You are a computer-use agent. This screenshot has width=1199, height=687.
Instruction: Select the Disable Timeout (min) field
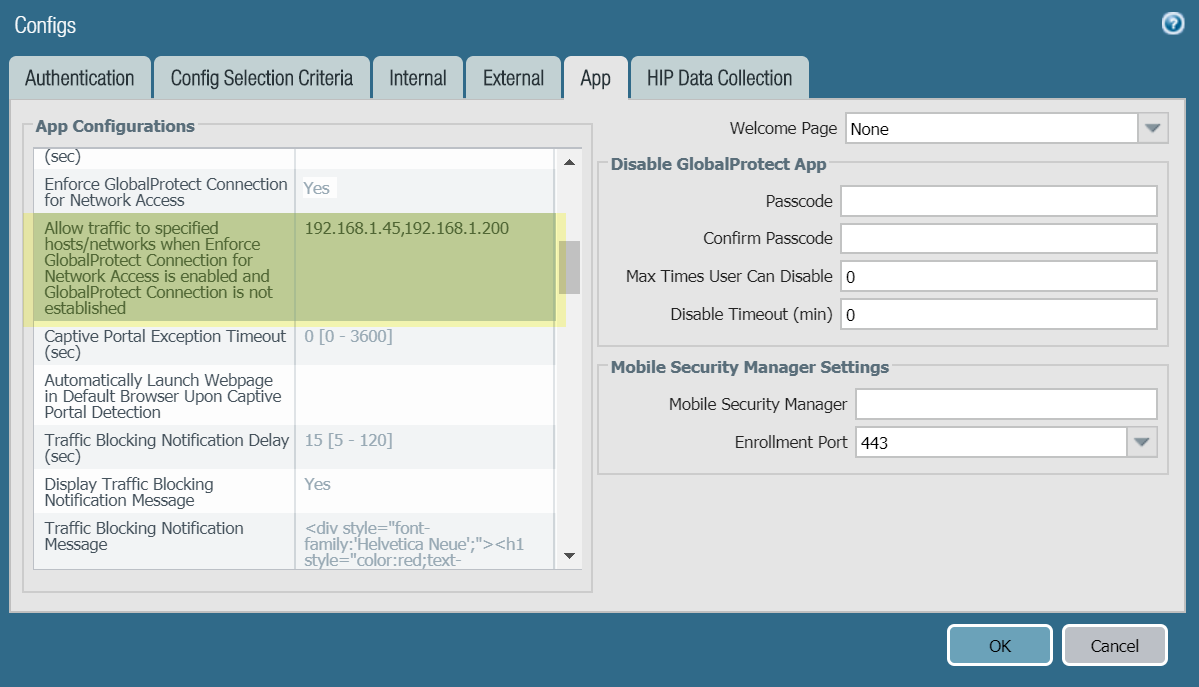(998, 314)
